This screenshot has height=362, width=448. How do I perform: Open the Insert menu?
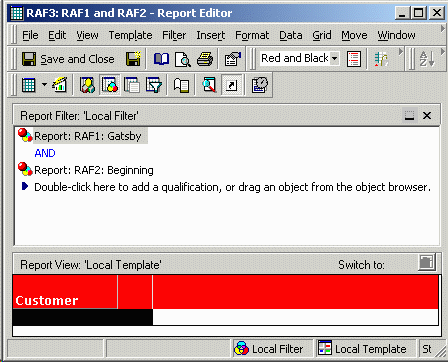coord(211,35)
